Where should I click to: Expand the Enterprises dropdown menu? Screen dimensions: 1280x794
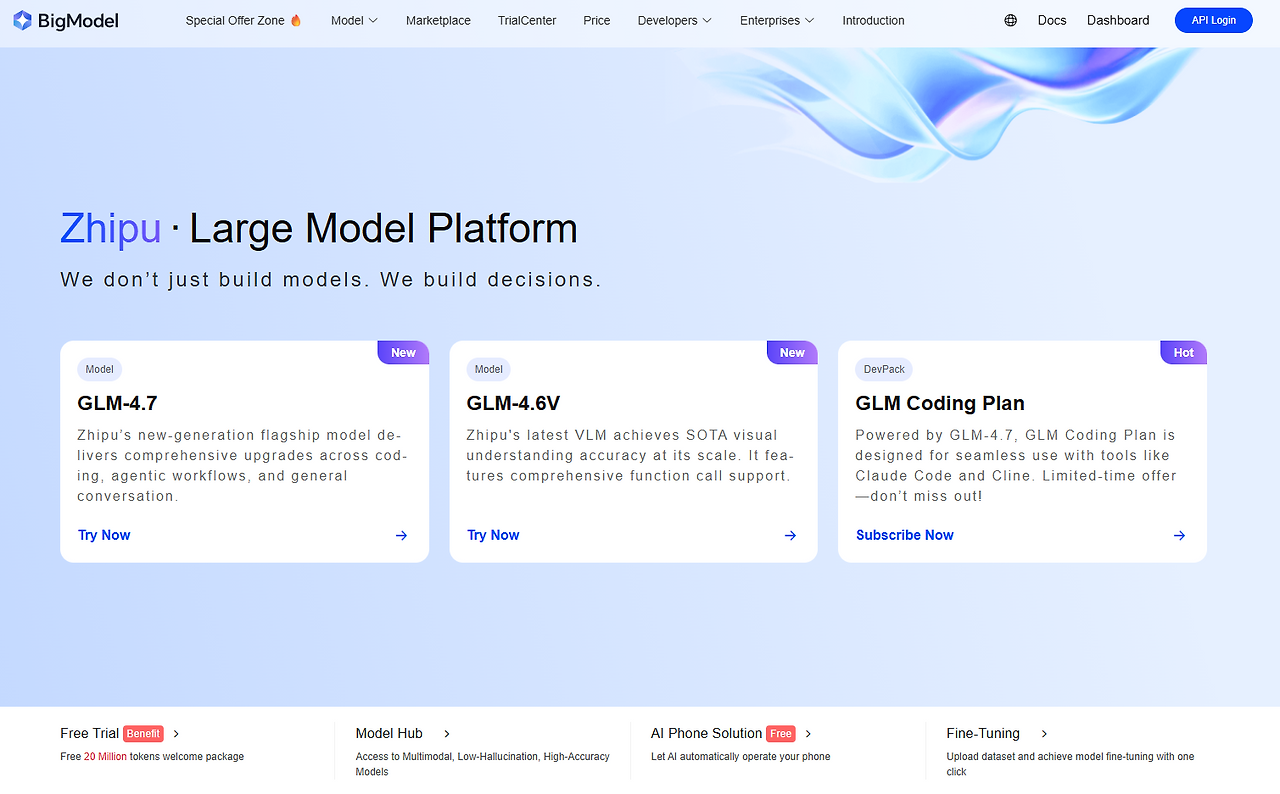777,20
